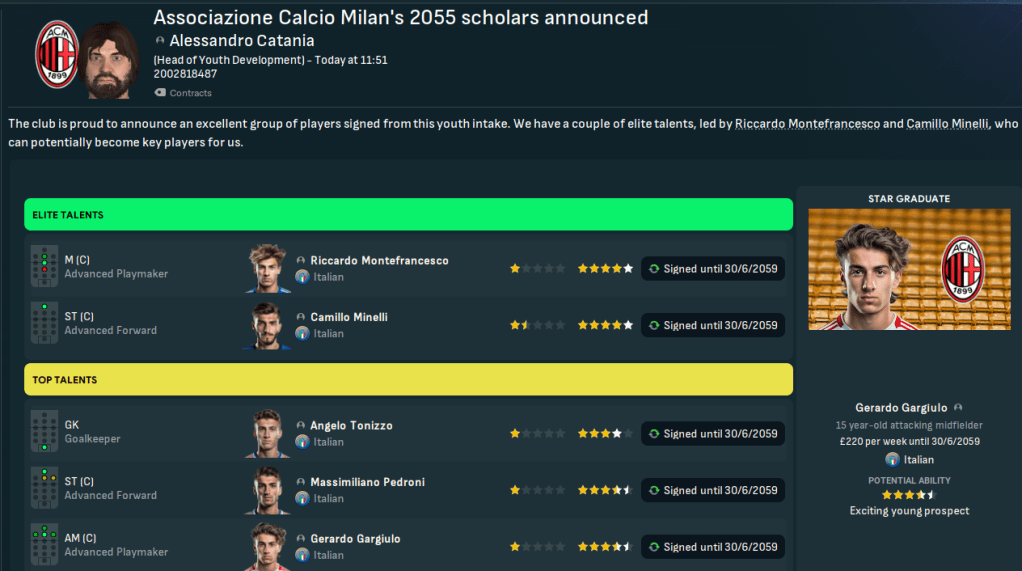
Task: Click the Star Graduate player photo
Action: coord(909,269)
